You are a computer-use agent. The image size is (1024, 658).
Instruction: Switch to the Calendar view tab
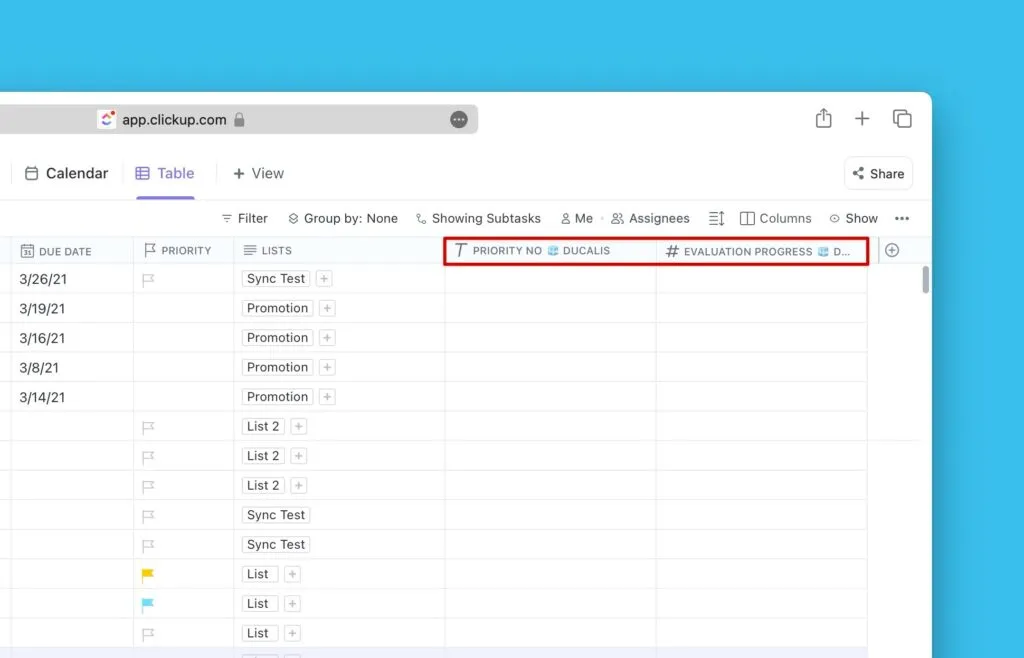[x=66, y=173]
